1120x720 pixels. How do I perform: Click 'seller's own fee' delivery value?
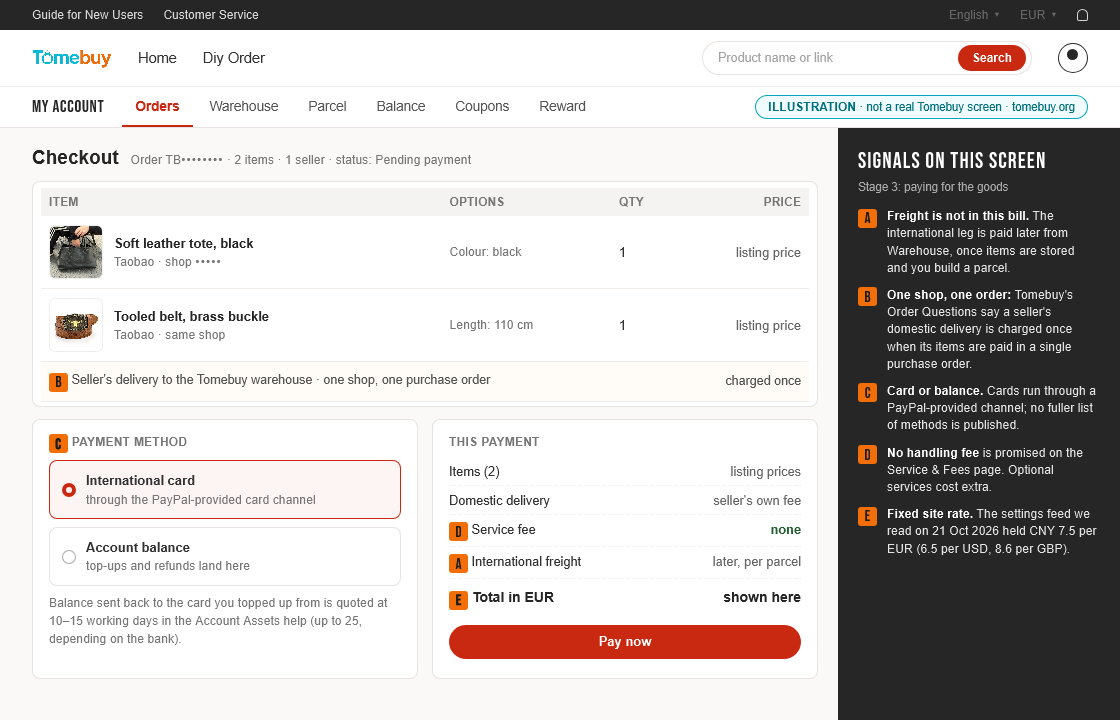[757, 501]
